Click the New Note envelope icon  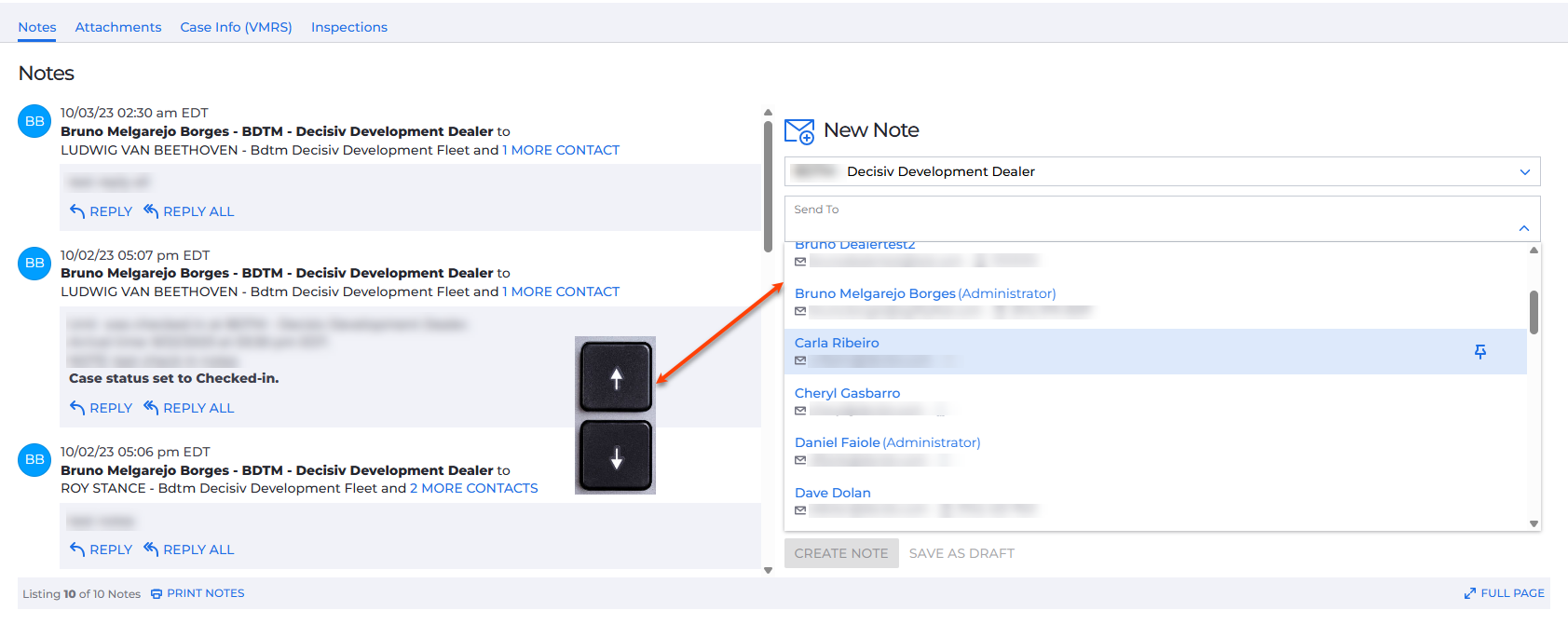pos(799,131)
